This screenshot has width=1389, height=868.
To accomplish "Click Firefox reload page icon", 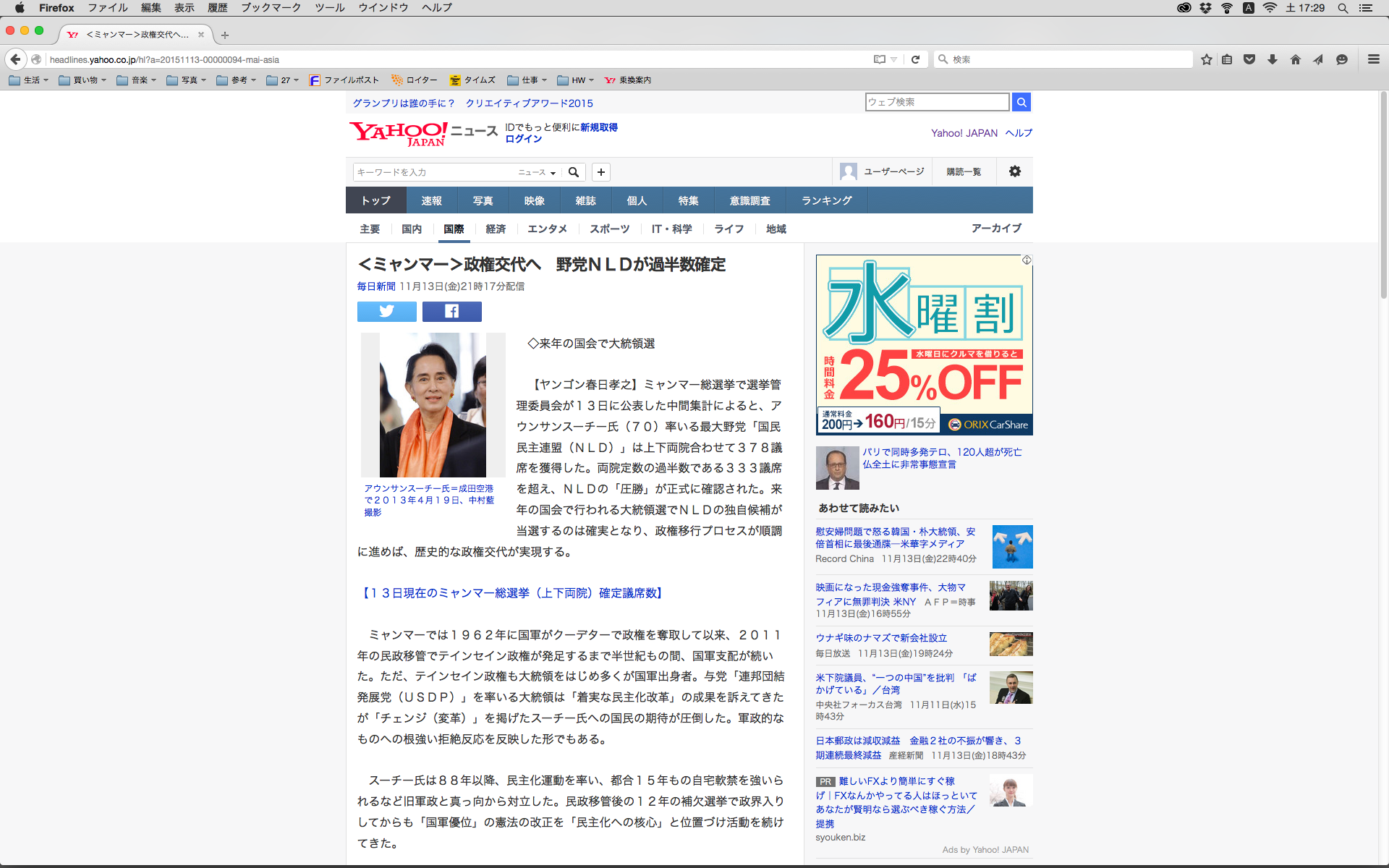I will 915,59.
